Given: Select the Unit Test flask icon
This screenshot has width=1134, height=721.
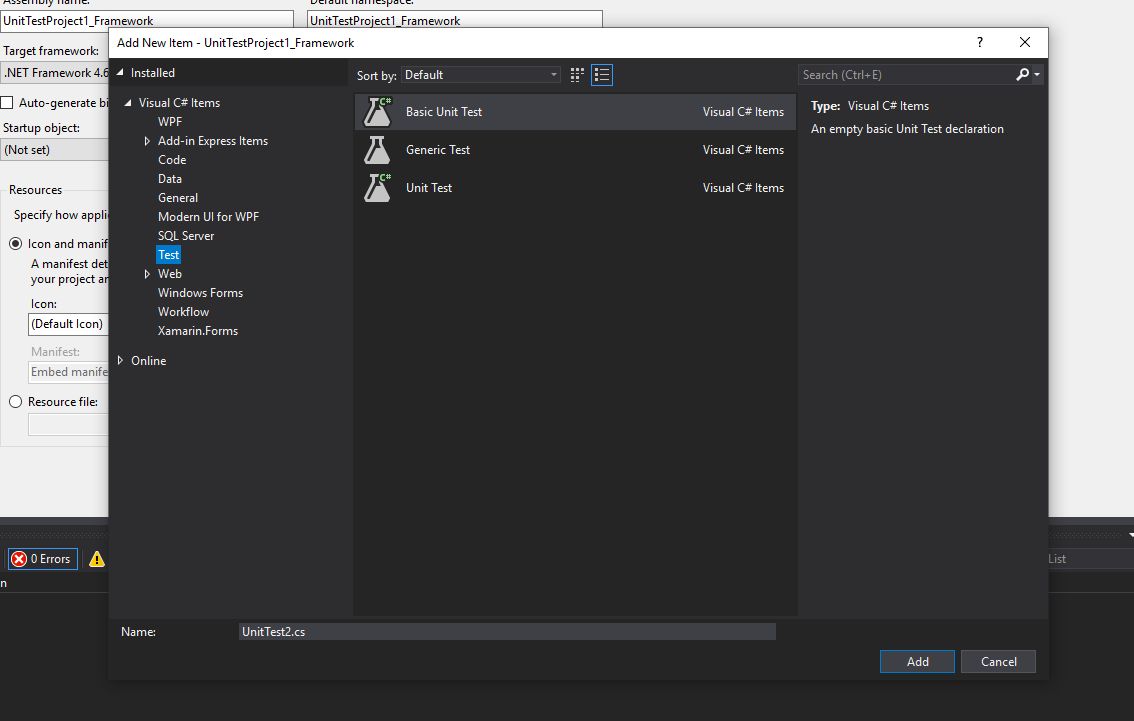Looking at the screenshot, I should click(x=378, y=187).
